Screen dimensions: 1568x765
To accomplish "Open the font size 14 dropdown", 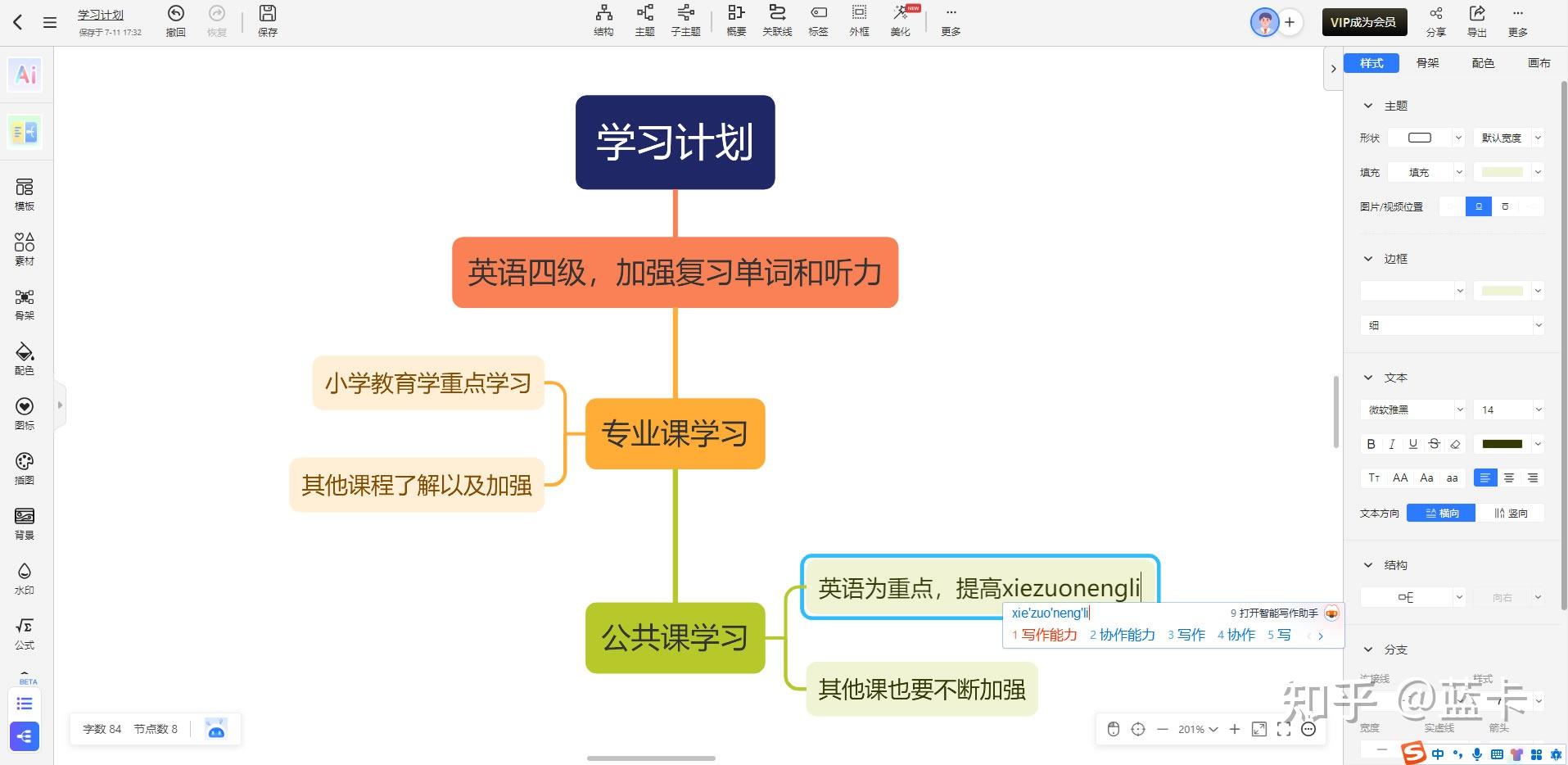I will [x=1507, y=409].
